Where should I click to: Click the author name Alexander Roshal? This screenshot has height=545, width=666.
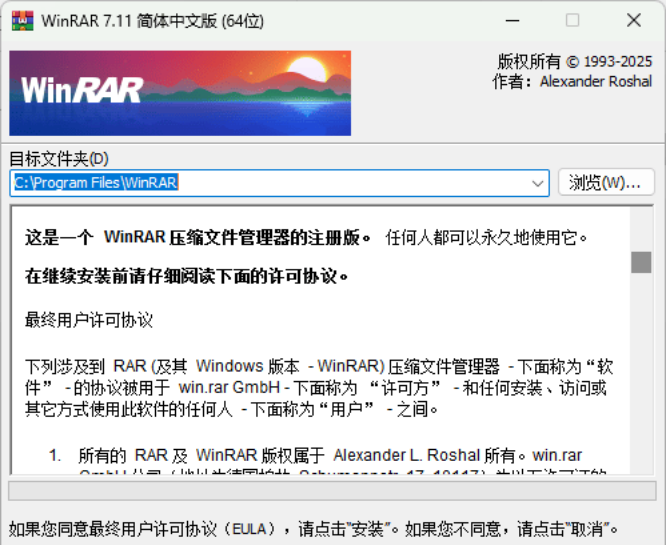tap(596, 81)
